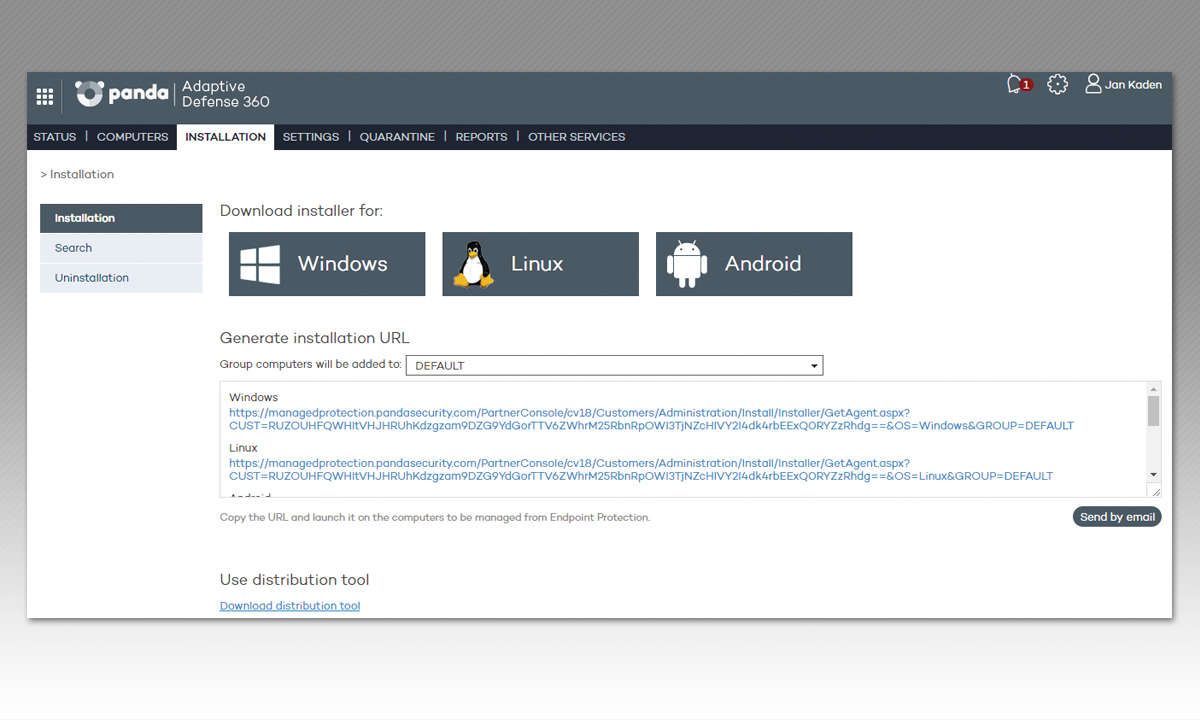Download the Android installer
This screenshot has width=1200, height=720.
[754, 264]
